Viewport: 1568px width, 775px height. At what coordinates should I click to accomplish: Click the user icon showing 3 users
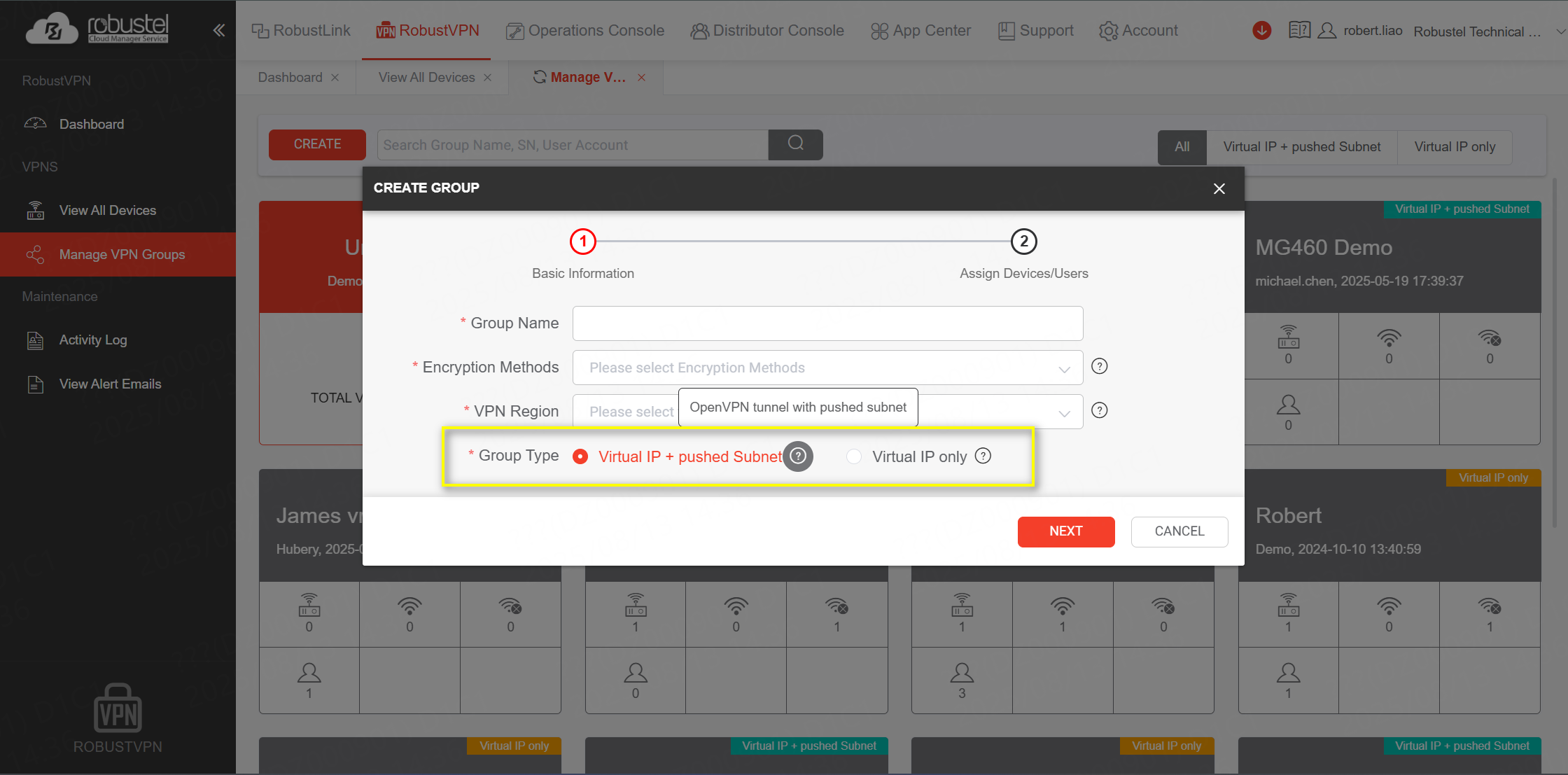pyautogui.click(x=962, y=673)
